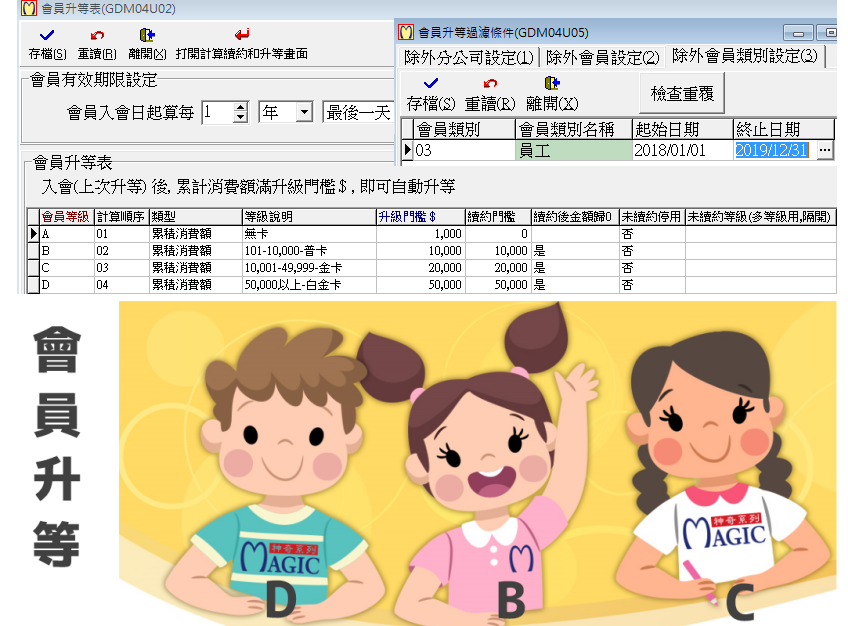Click 重讀(R) icon in 會員升等過濾條件 window
This screenshot has height=626, width=848.
490,83
